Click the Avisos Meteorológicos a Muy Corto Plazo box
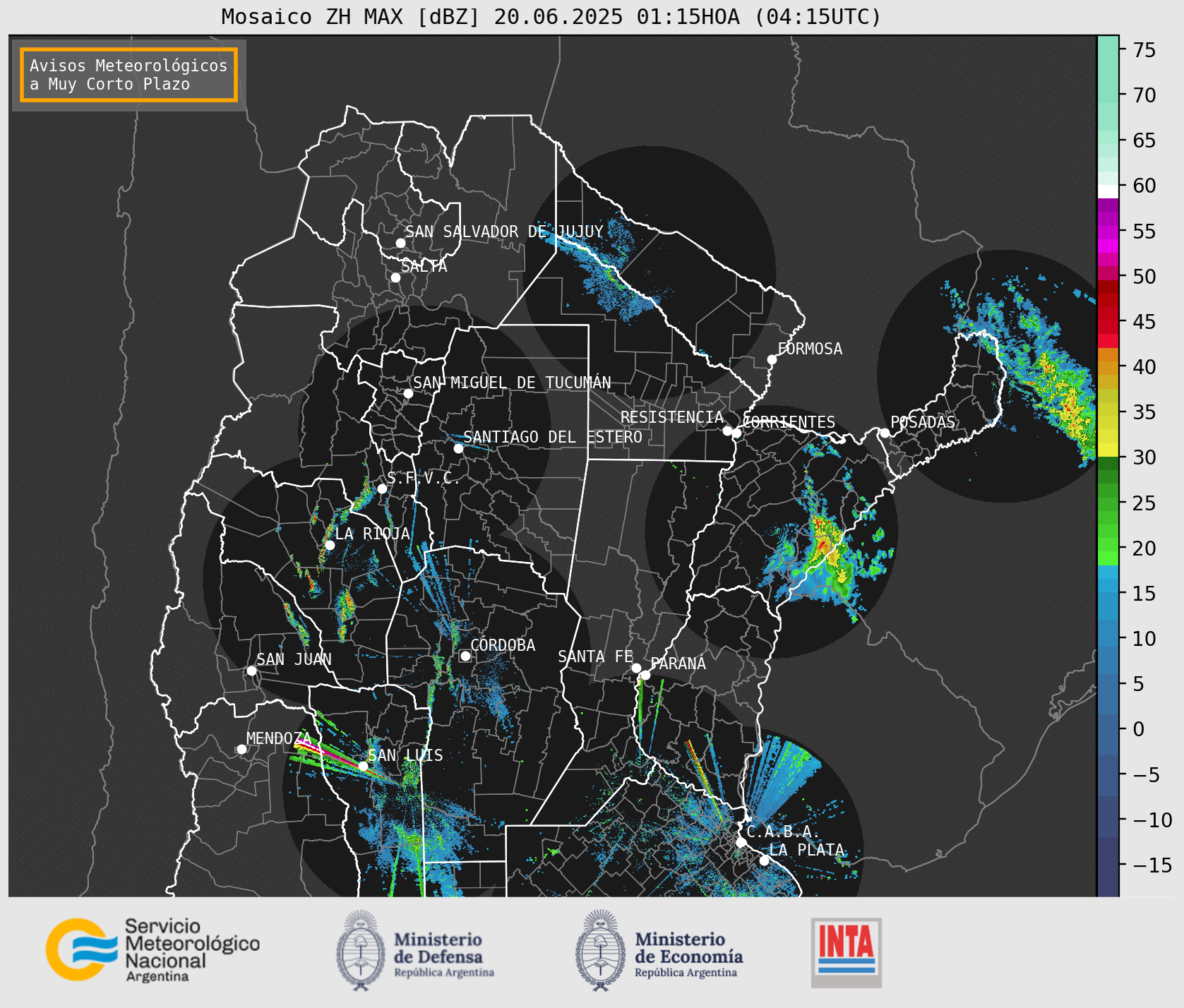 [x=128, y=75]
